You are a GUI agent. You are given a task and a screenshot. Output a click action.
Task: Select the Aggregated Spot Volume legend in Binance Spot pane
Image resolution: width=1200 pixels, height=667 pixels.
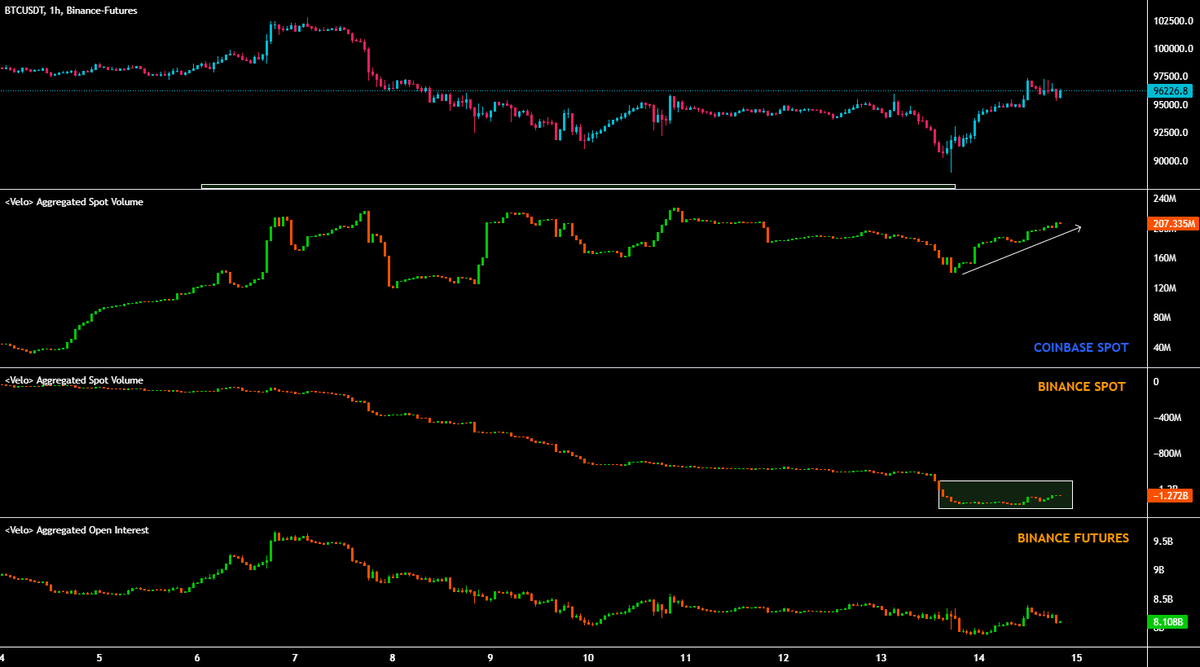74,381
